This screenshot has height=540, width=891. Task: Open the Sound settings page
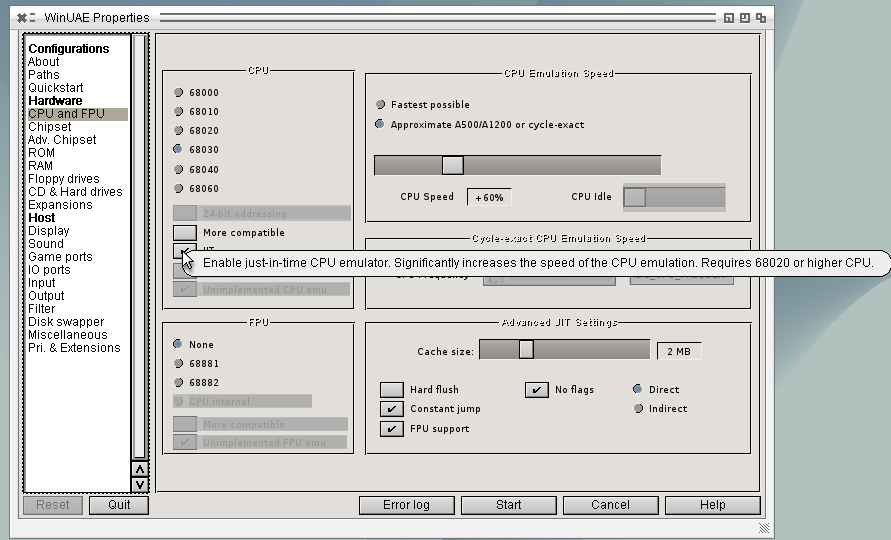point(45,244)
